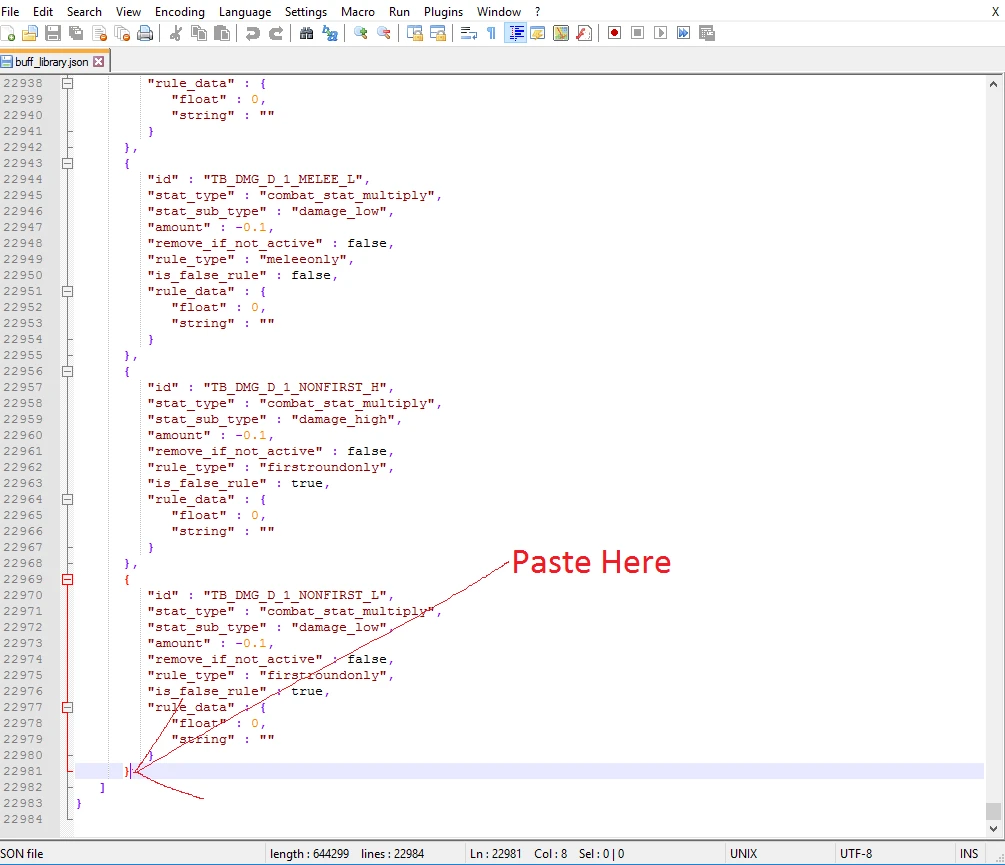The width and height of the screenshot is (1005, 865).
Task: Click INS indicator in status bar
Action: (968, 854)
